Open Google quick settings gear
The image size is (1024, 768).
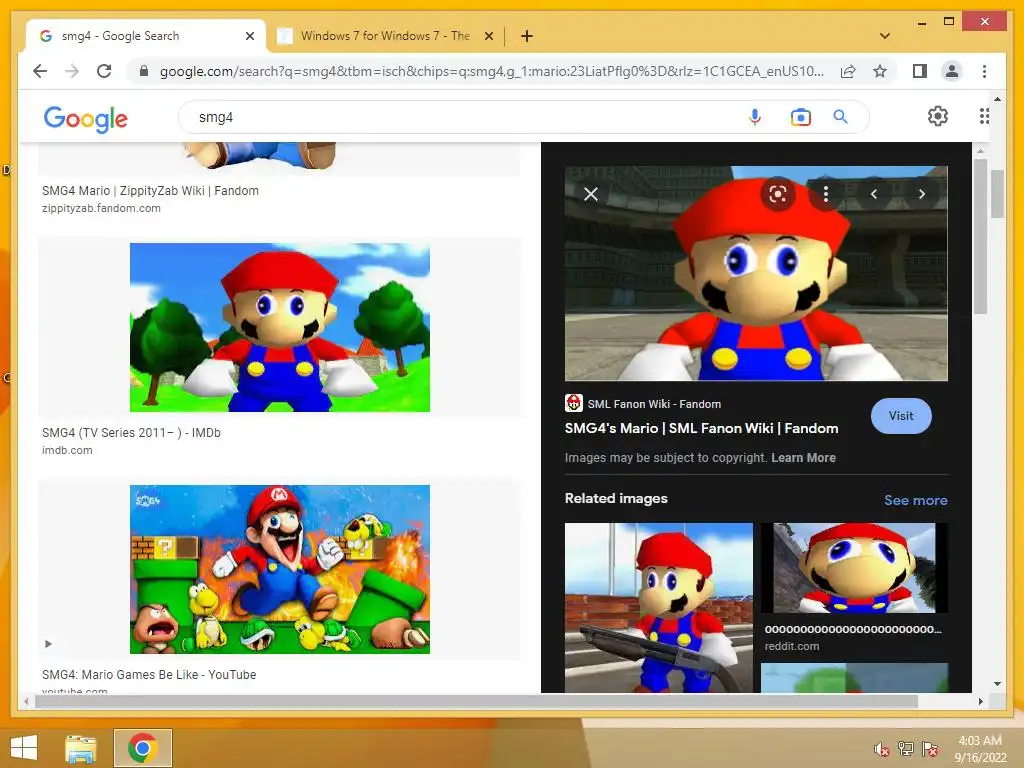click(938, 116)
